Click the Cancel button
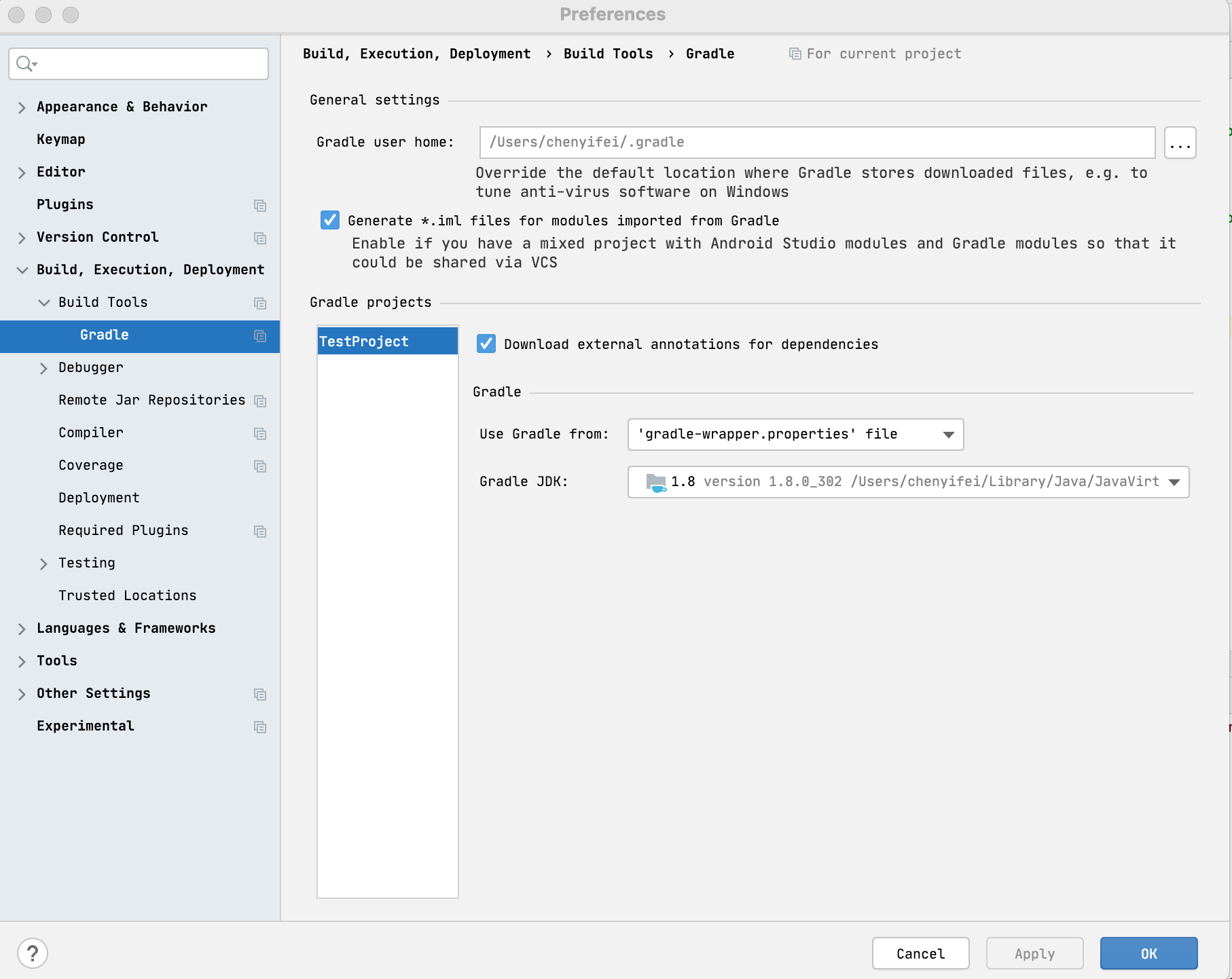The width and height of the screenshot is (1232, 979). tap(920, 953)
